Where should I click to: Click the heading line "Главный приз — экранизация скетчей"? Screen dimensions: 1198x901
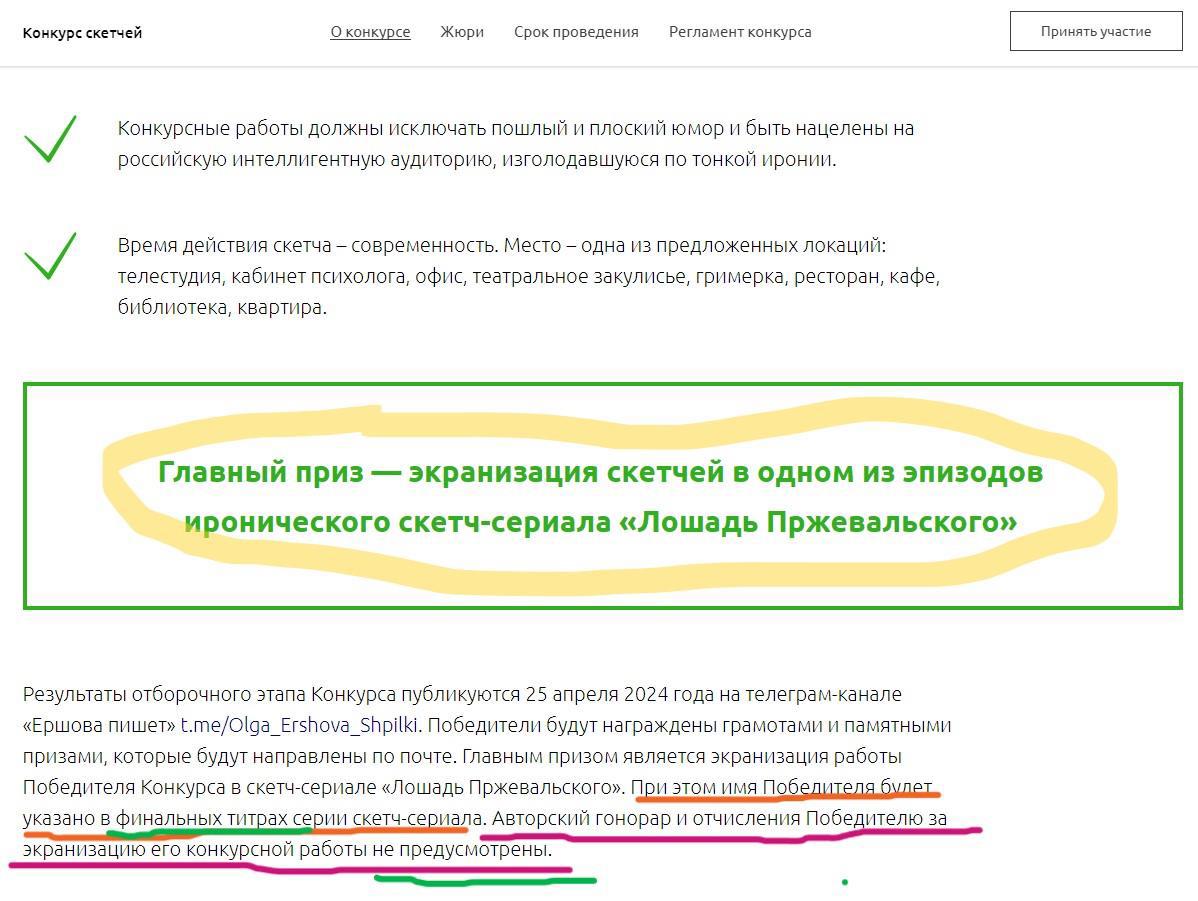[x=600, y=472]
